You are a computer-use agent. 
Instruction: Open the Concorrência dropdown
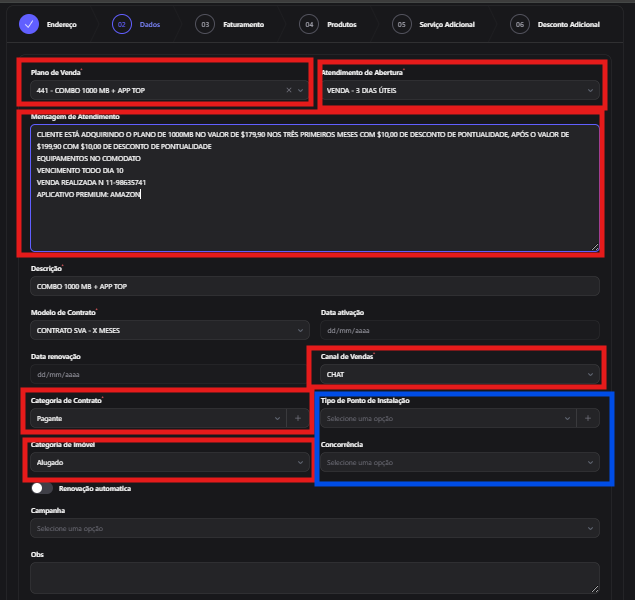click(460, 462)
